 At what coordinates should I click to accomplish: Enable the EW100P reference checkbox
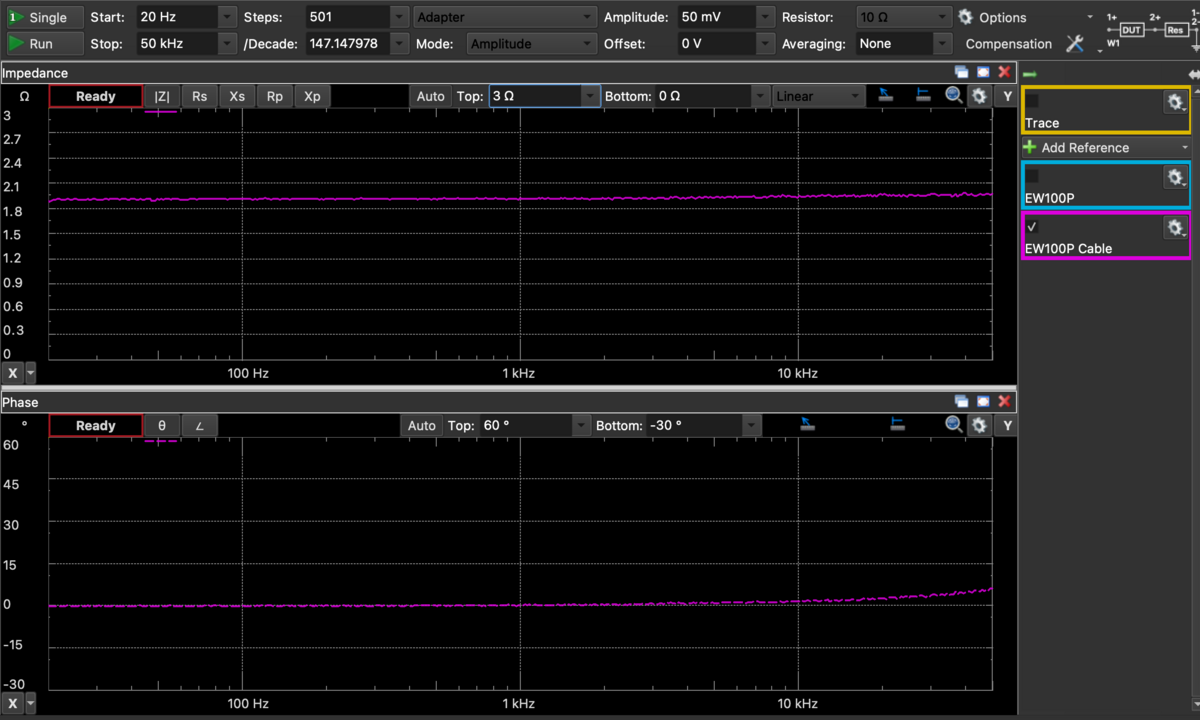1033,176
